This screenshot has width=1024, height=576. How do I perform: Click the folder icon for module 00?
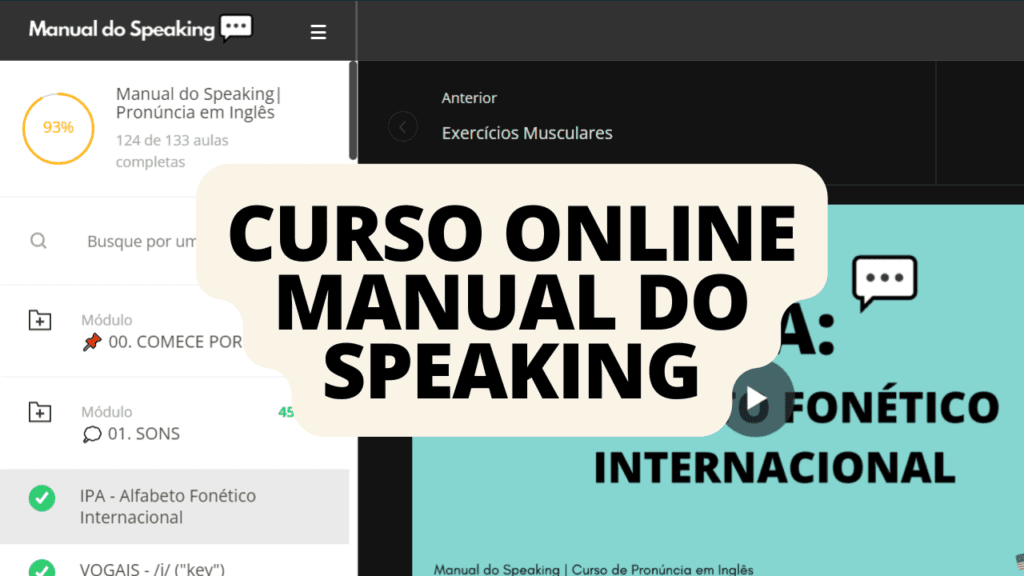(x=39, y=320)
